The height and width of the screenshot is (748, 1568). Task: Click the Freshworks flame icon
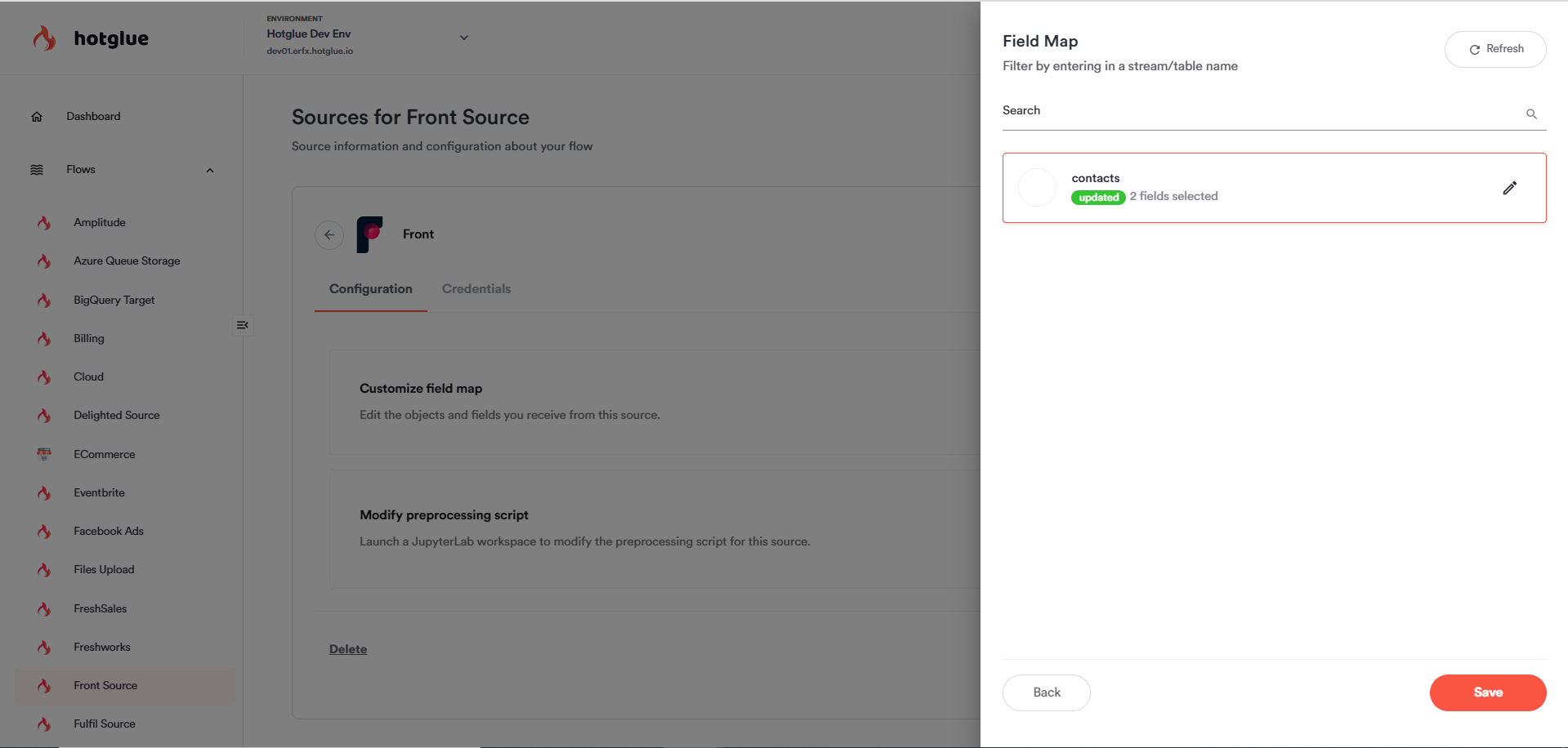point(44,648)
